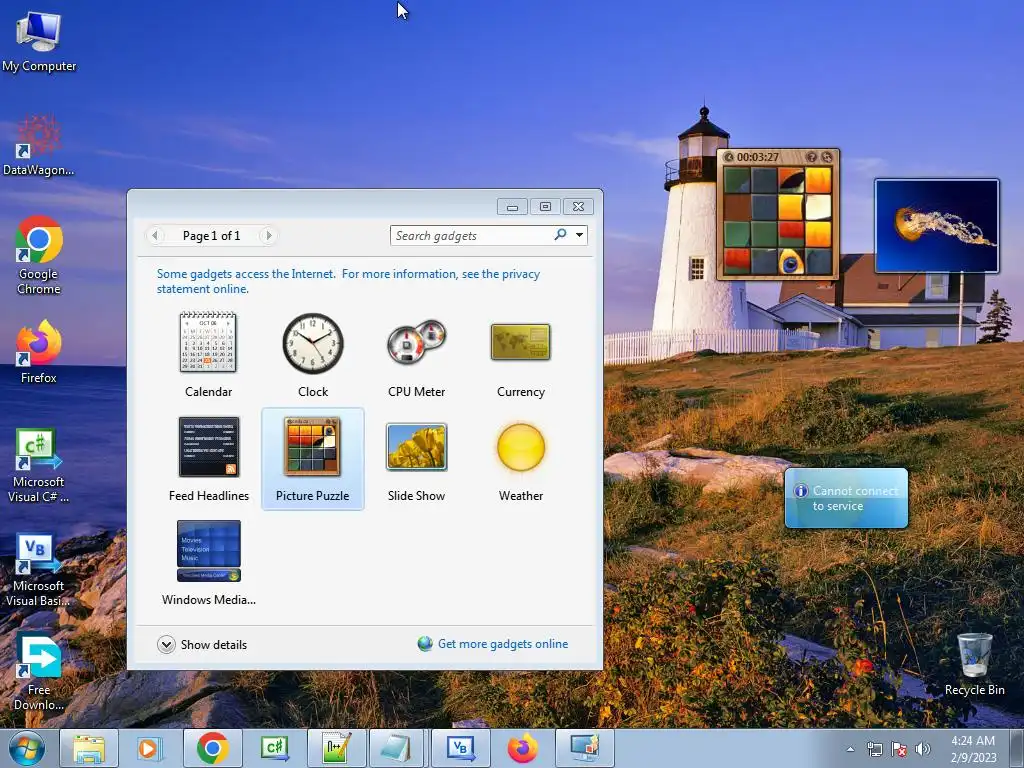Viewport: 1024px width, 768px height.
Task: Open the volume speaker icon
Action: pyautogui.click(x=922, y=749)
